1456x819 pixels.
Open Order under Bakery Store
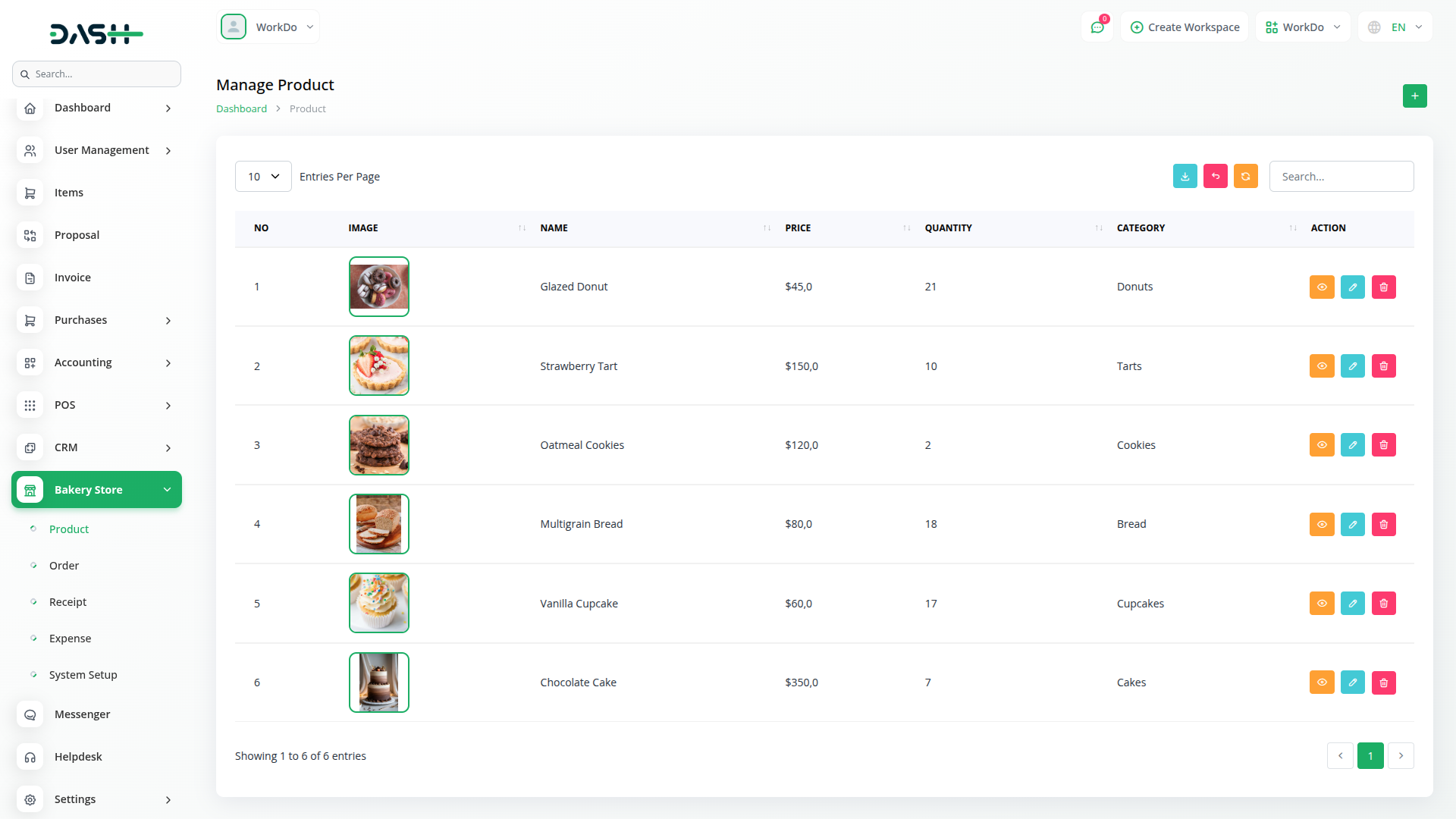[x=64, y=566]
